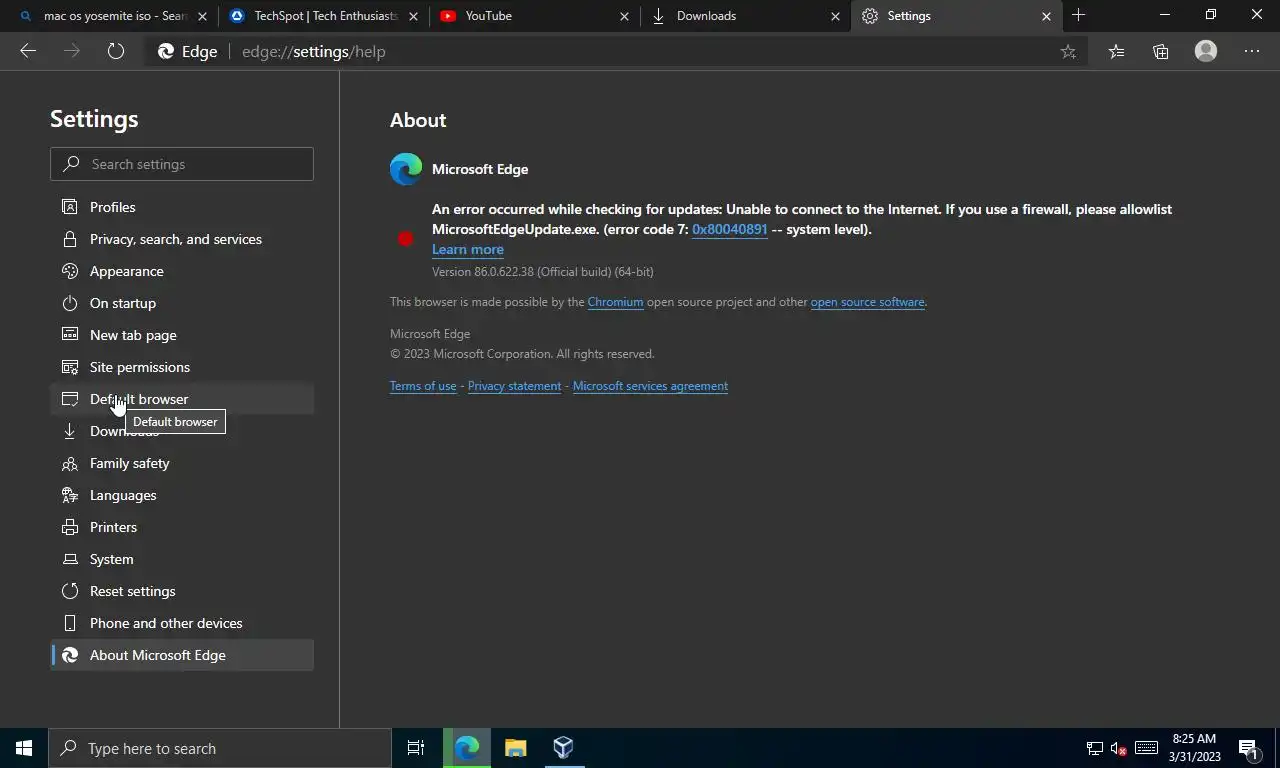Click the Refresh page icon
The width and height of the screenshot is (1280, 768).
pyautogui.click(x=116, y=51)
